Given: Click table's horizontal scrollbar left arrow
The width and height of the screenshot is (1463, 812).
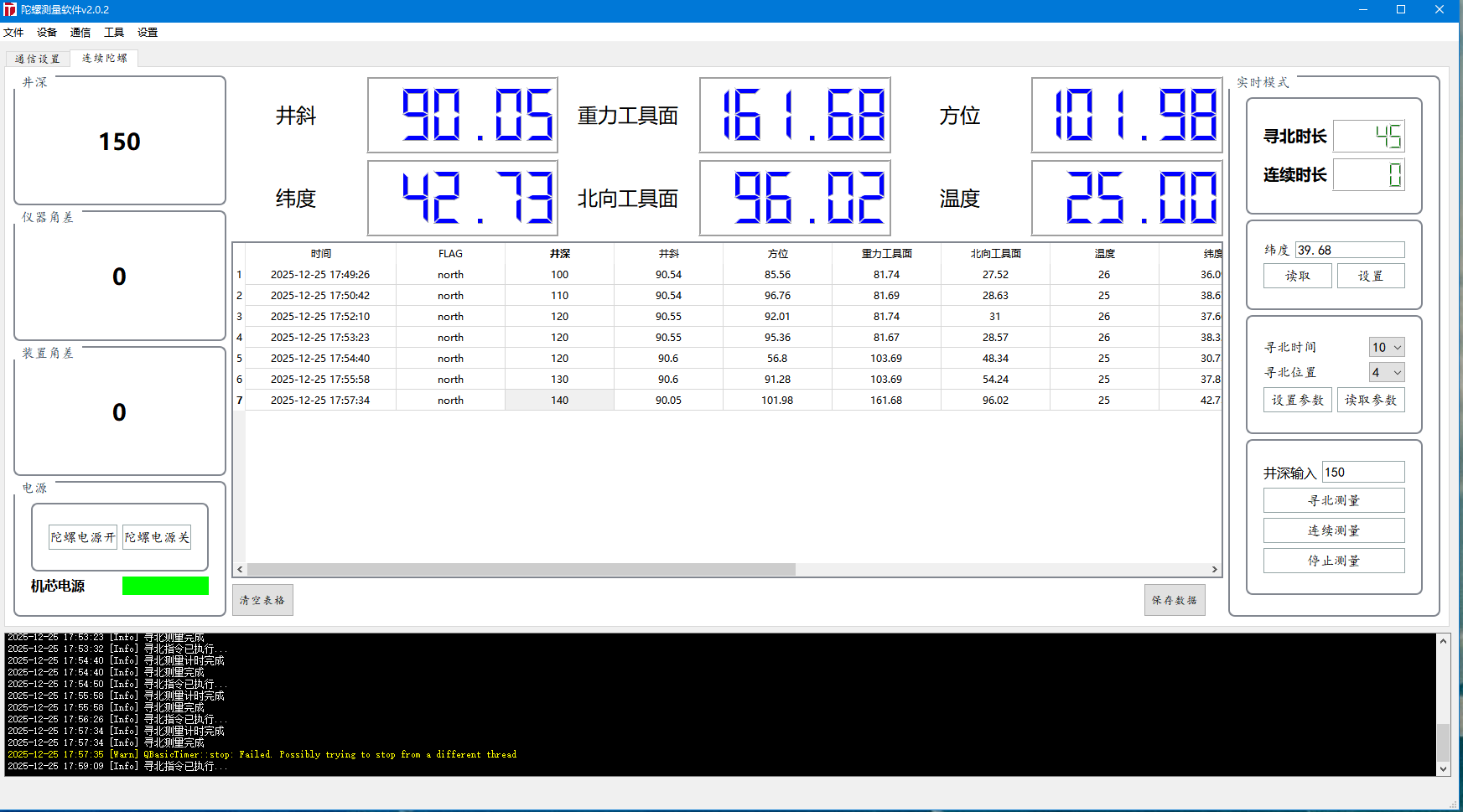Looking at the screenshot, I should (x=240, y=570).
